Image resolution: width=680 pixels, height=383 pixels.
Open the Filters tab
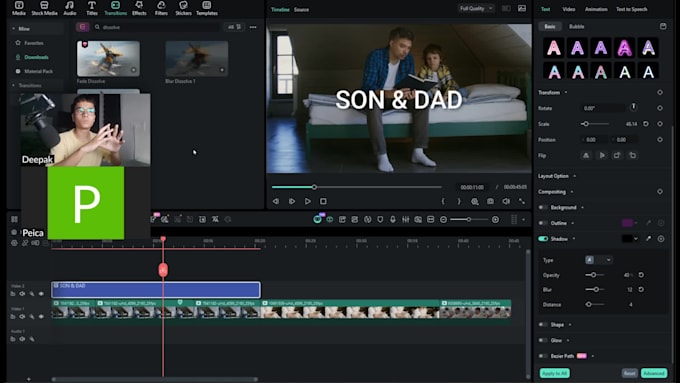(161, 8)
